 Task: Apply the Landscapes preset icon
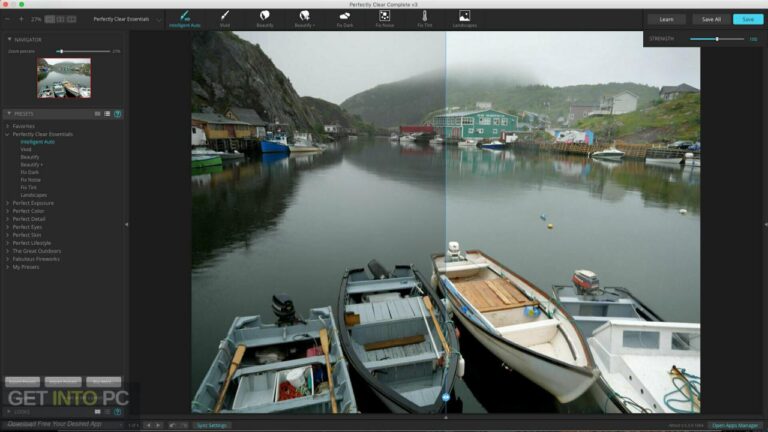(464, 19)
